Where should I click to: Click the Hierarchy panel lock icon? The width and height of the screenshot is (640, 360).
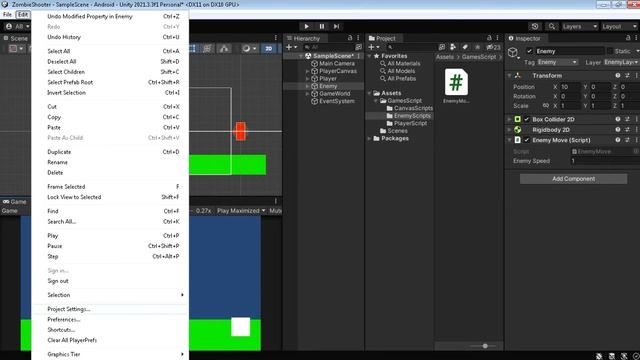pyautogui.click(x=350, y=38)
